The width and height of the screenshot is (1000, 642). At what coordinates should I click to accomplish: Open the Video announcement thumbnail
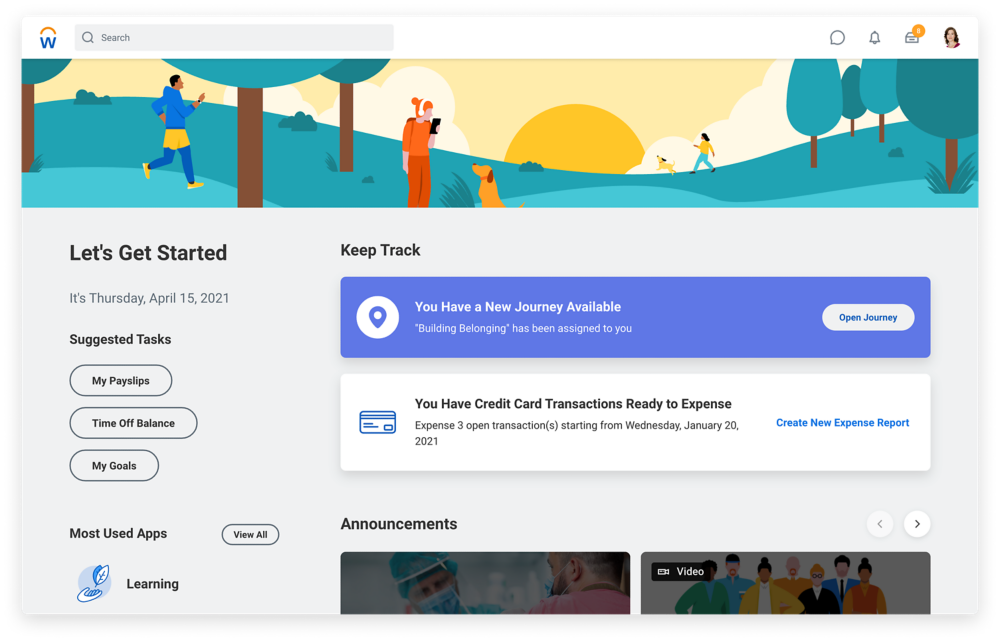[785, 583]
